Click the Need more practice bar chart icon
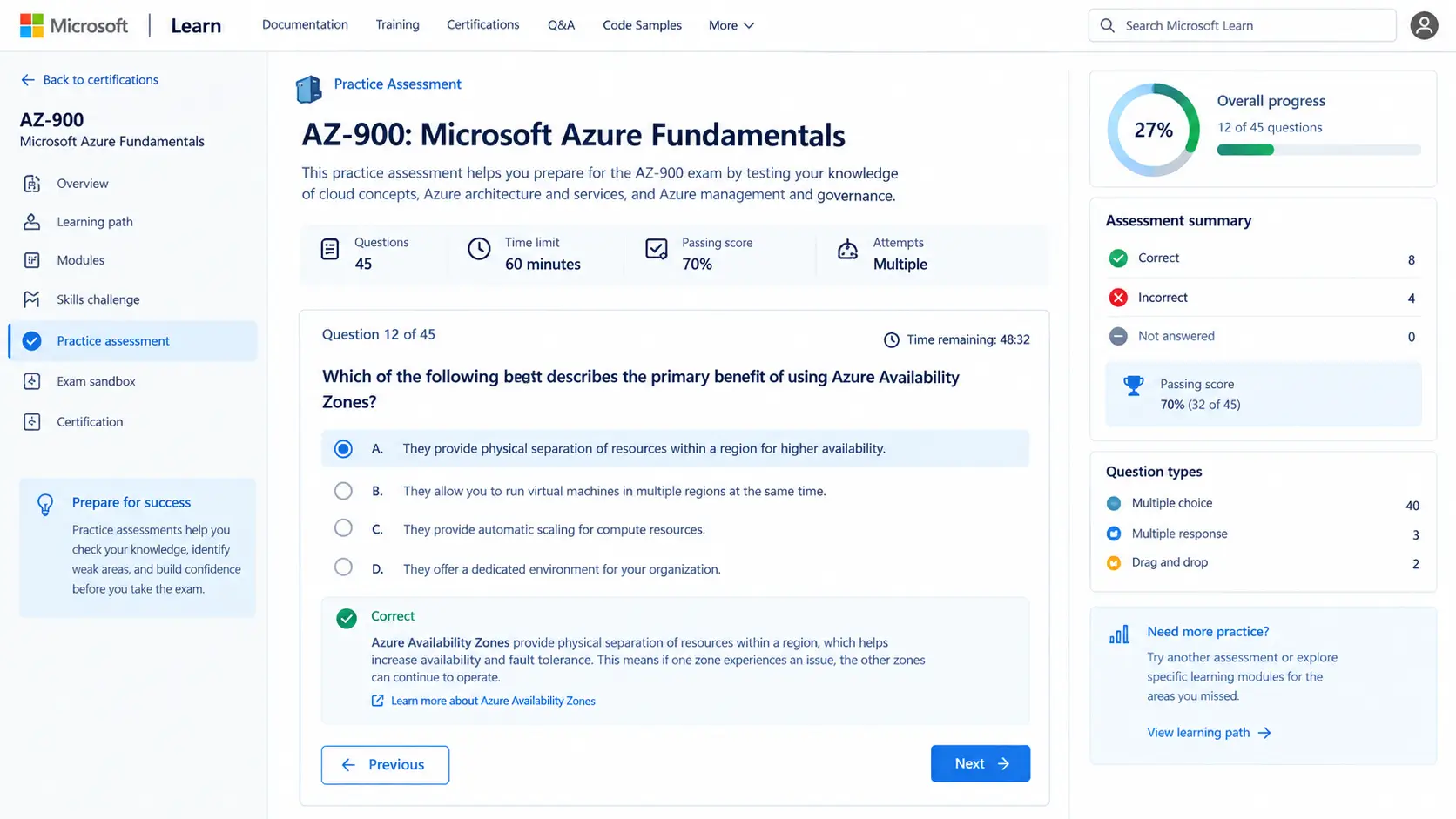The height and width of the screenshot is (819, 1456). coord(1119,634)
